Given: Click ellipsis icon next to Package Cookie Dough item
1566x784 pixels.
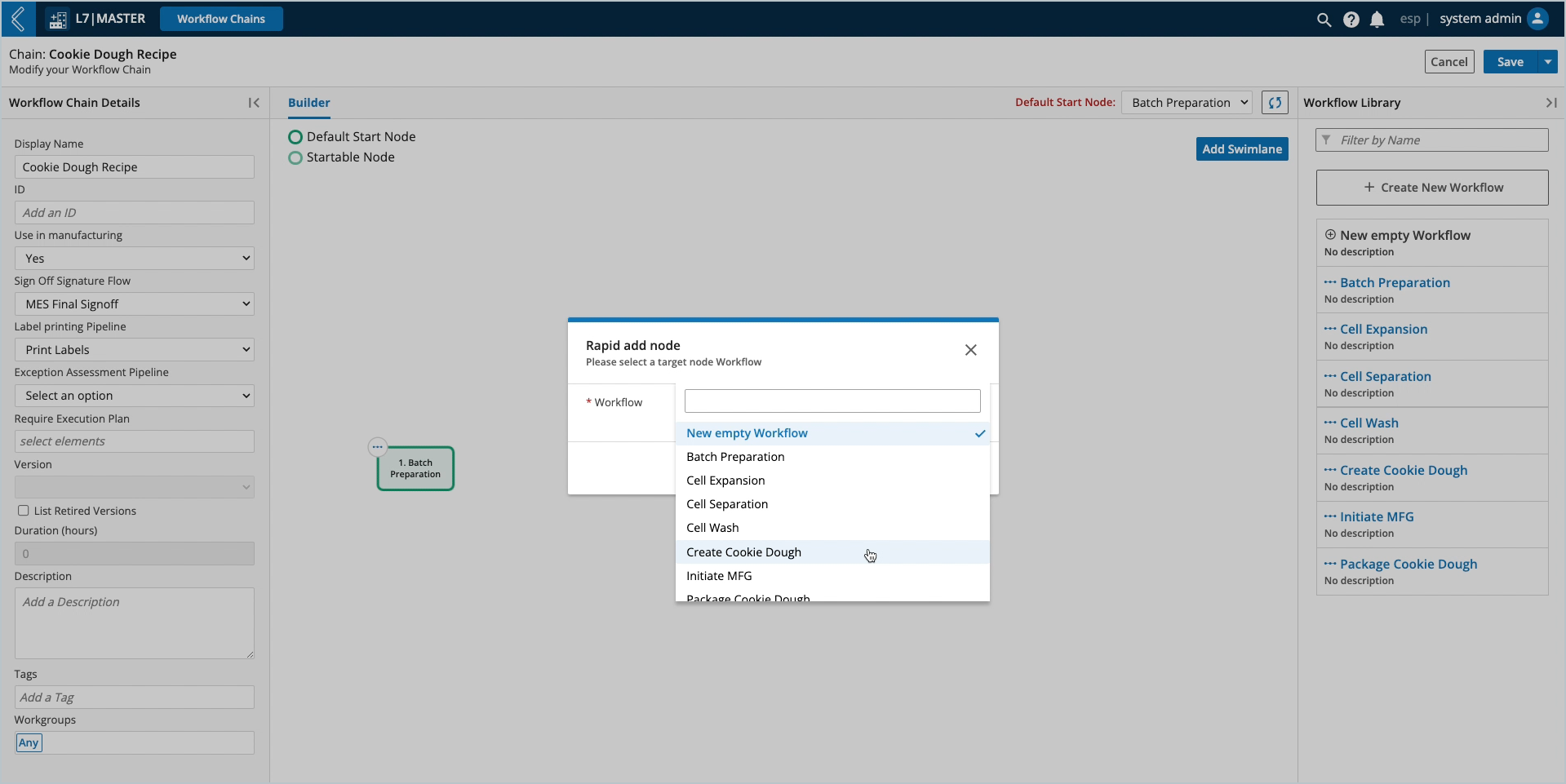Looking at the screenshot, I should [x=1330, y=564].
